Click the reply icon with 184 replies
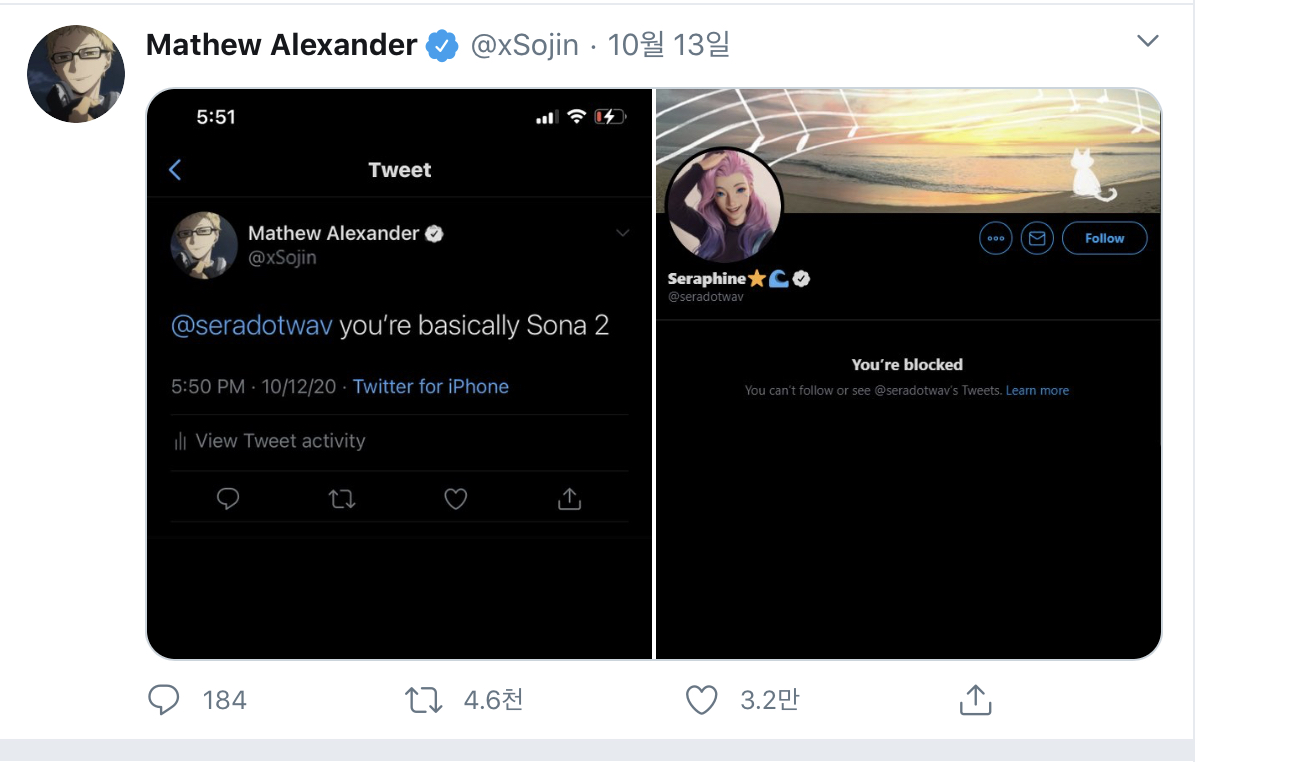This screenshot has height=762, width=1305. click(x=163, y=700)
